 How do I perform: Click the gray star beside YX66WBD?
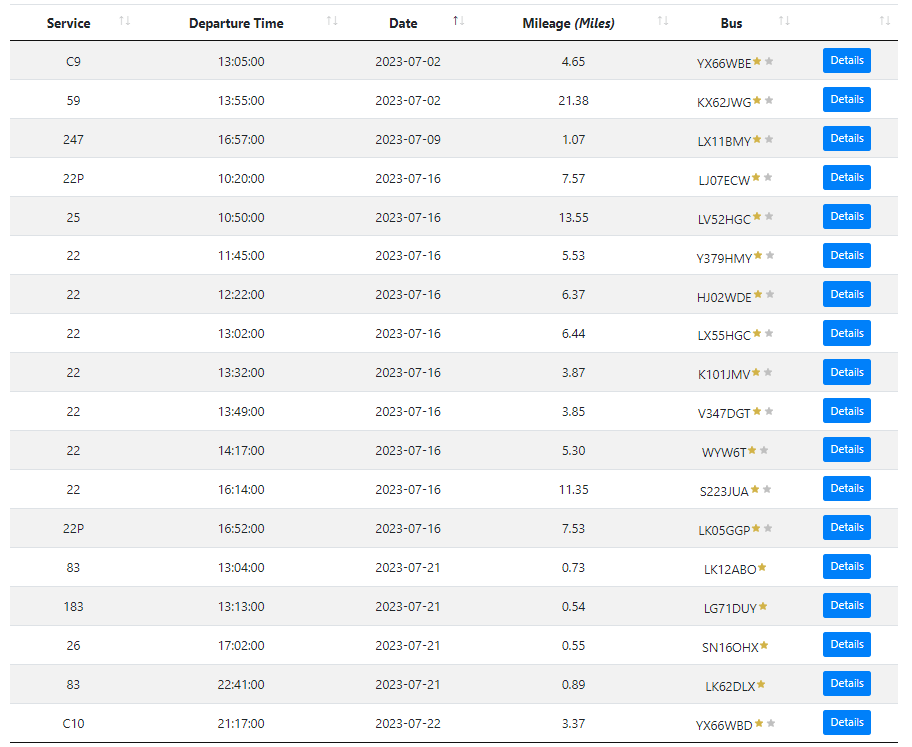pos(770,723)
